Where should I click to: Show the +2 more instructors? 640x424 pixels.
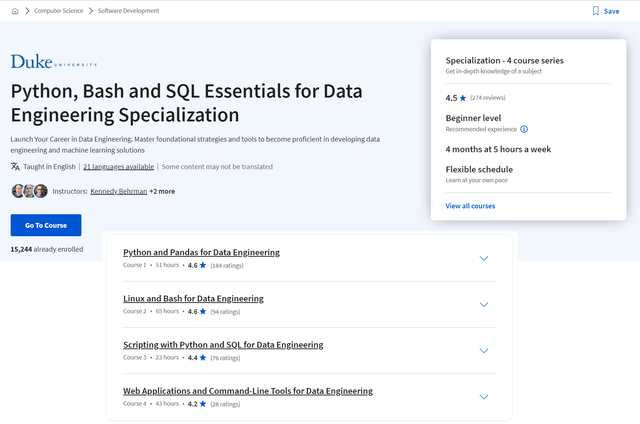click(162, 191)
